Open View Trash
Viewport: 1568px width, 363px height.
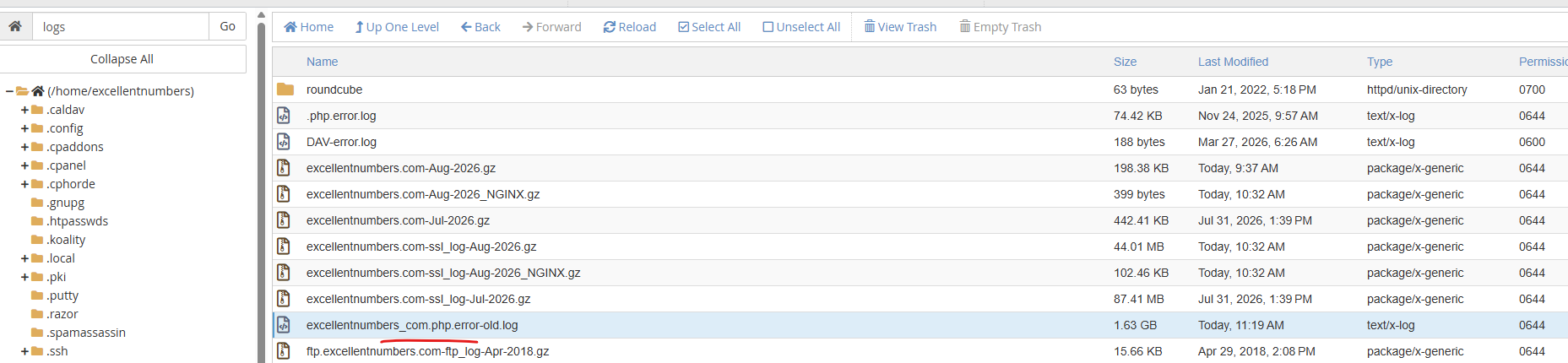pos(900,27)
